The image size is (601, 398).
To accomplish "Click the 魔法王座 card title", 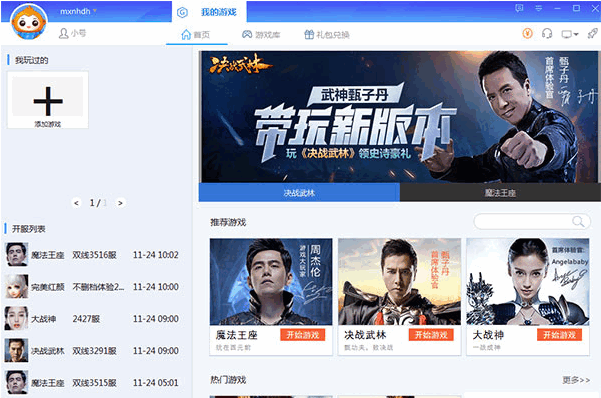I will point(236,335).
